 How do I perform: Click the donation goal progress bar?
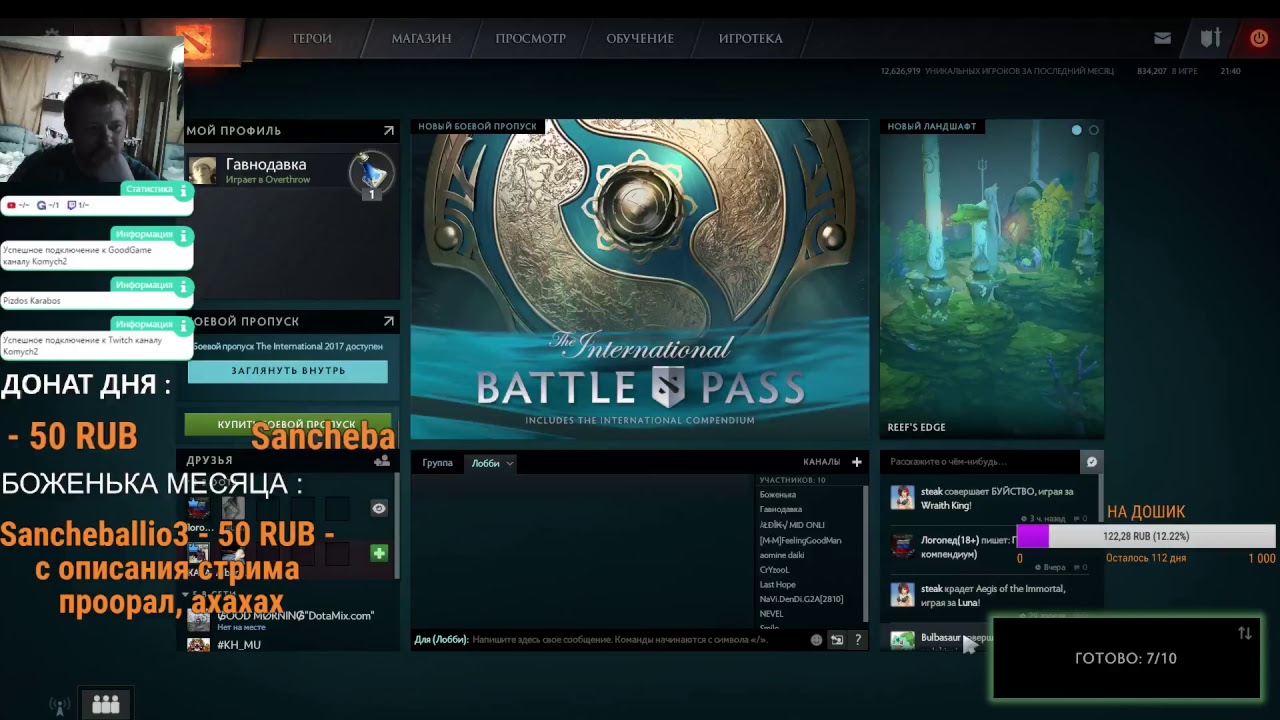pyautogui.click(x=1146, y=537)
